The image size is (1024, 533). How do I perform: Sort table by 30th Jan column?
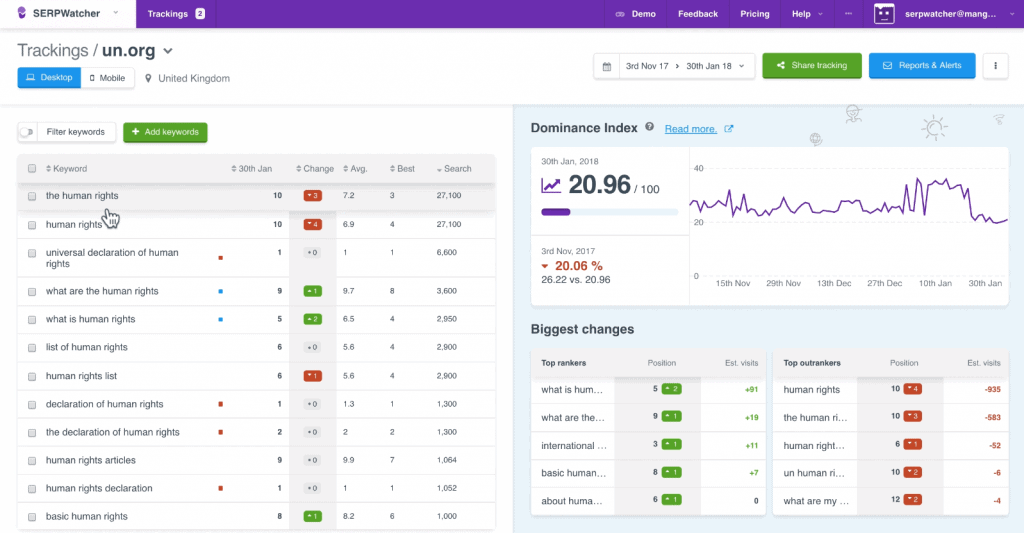tap(251, 169)
